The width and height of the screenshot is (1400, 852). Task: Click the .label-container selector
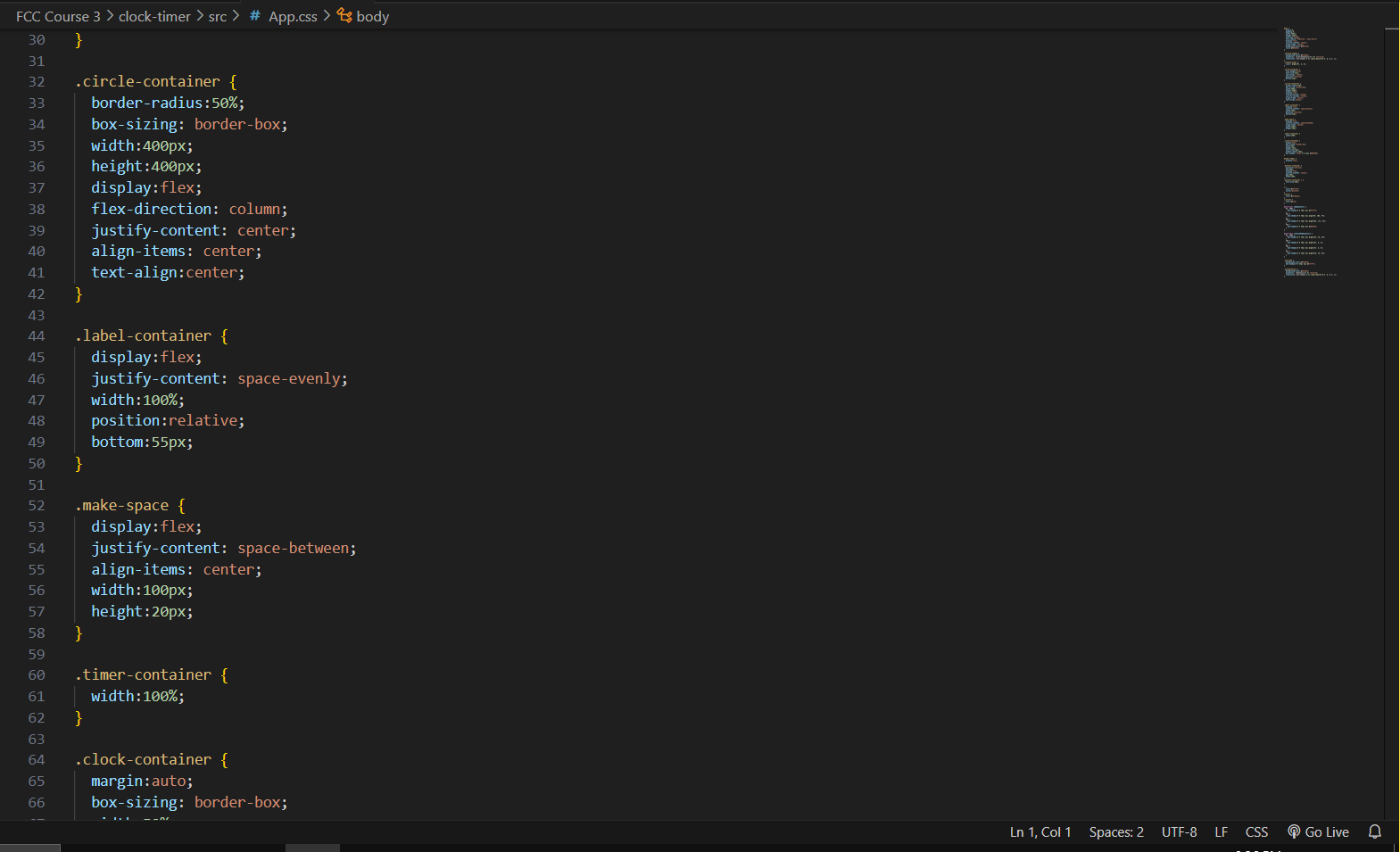point(143,335)
